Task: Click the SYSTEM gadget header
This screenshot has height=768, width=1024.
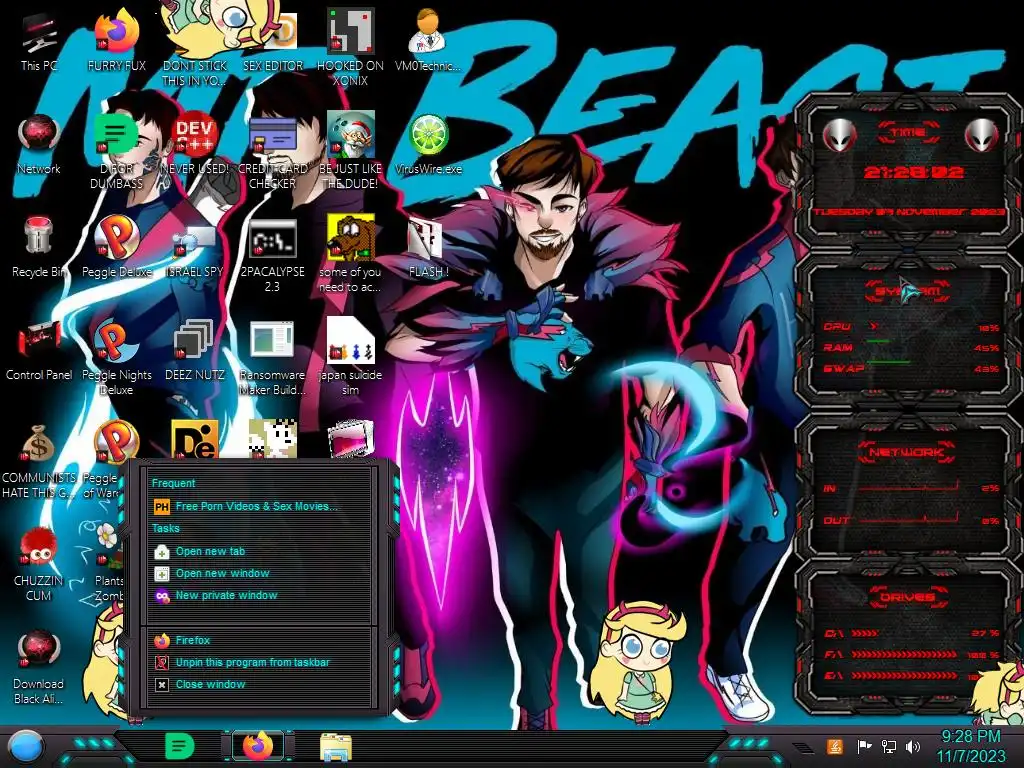Action: [x=907, y=291]
